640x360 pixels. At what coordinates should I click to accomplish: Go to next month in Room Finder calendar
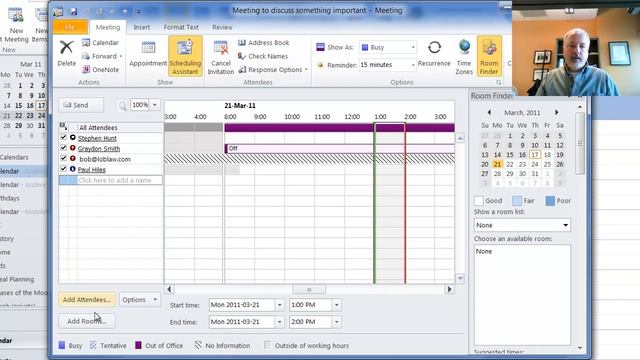pos(556,112)
